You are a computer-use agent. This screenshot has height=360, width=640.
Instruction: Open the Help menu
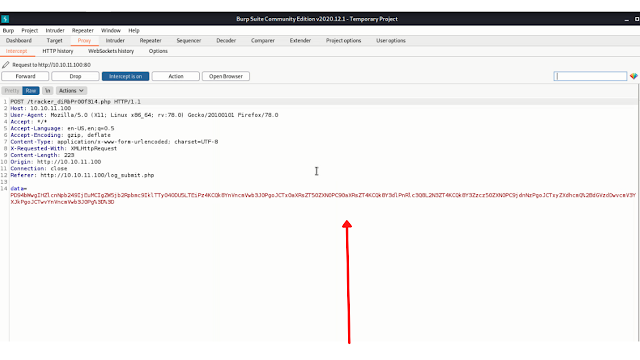point(133,30)
